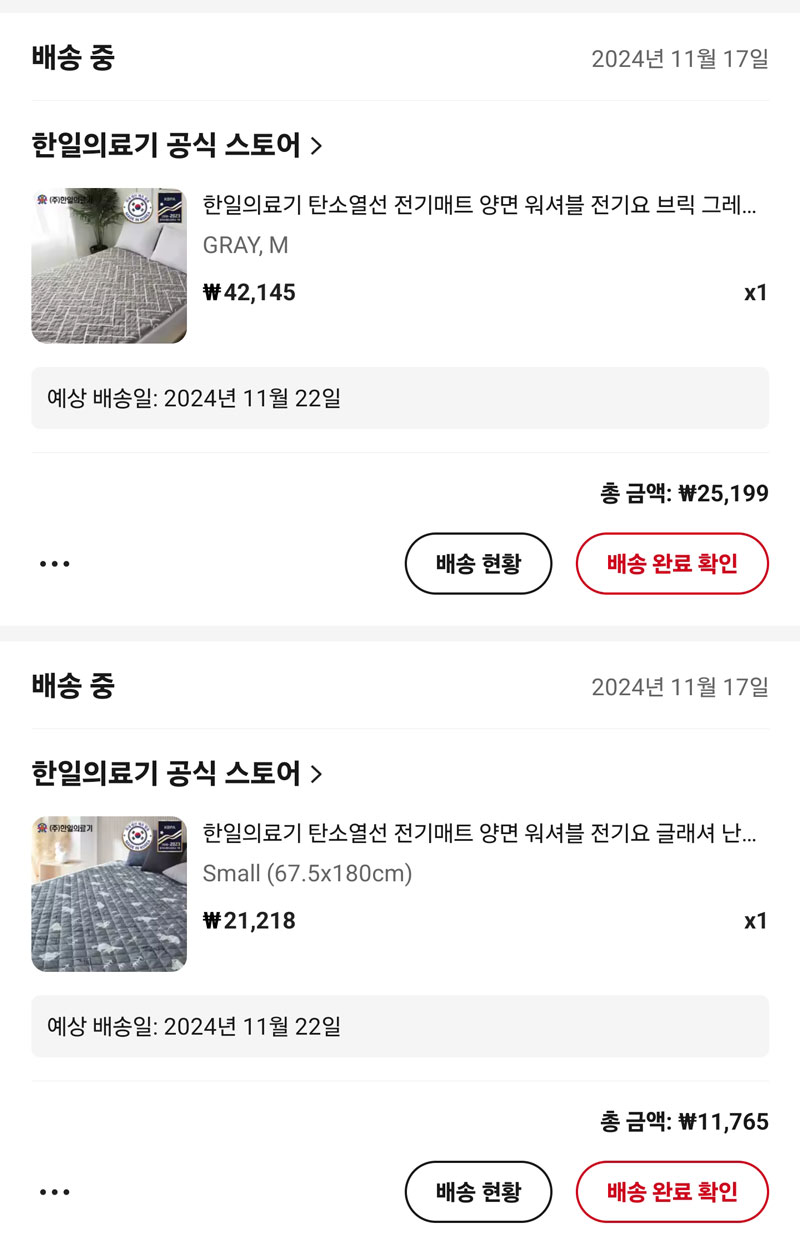800x1246 pixels.
Task: Tap the chevron beside the GRAY, M order's store name
Action: click(x=316, y=146)
